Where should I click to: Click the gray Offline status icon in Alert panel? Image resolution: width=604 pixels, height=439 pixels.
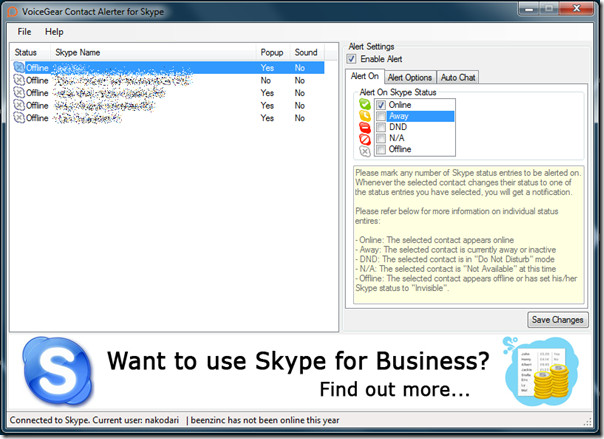click(x=365, y=151)
